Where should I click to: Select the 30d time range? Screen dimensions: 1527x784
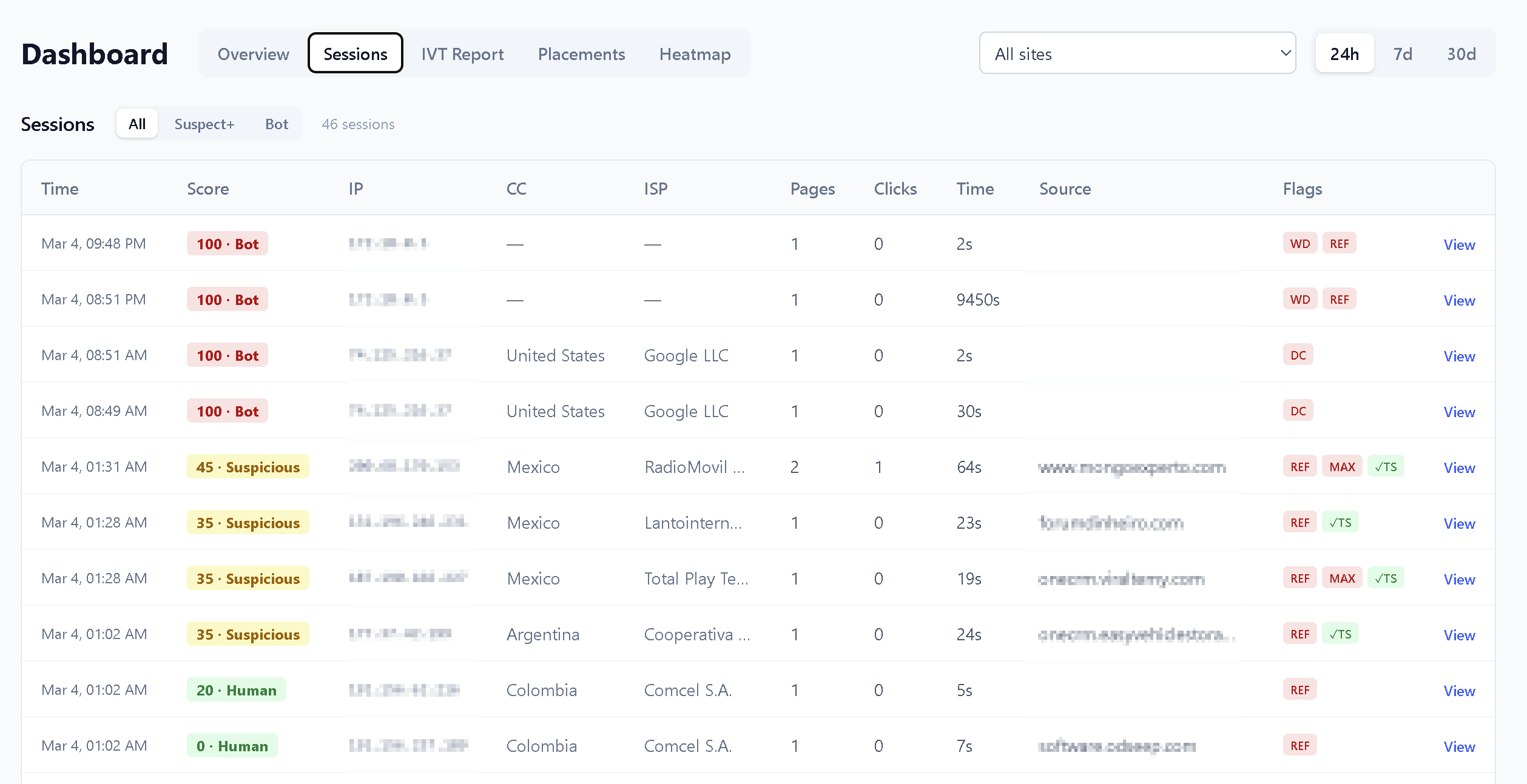click(1461, 54)
